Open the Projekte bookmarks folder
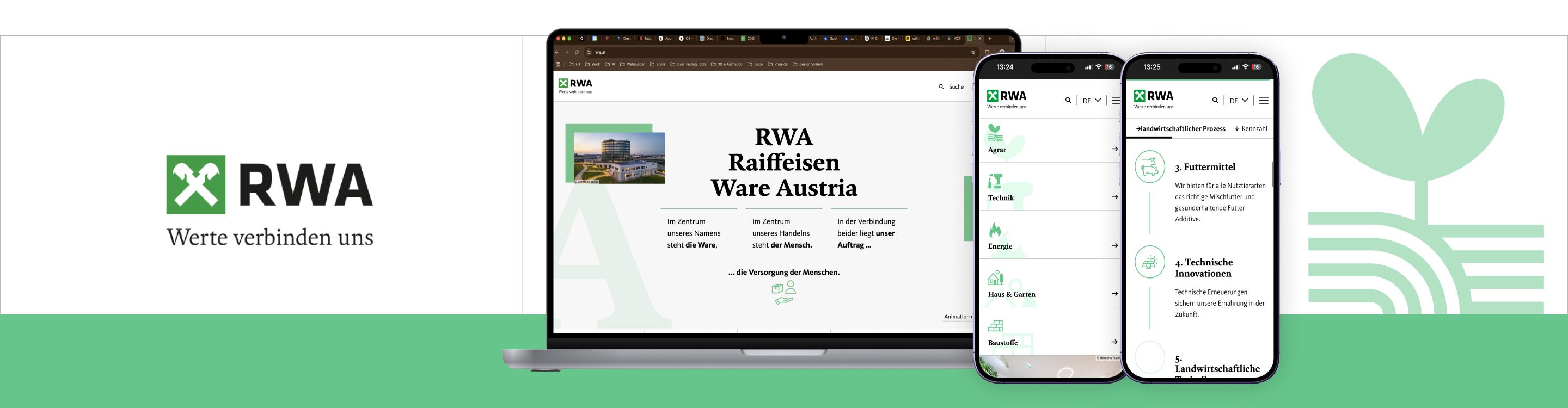Viewport: 1568px width, 408px height. point(778,64)
